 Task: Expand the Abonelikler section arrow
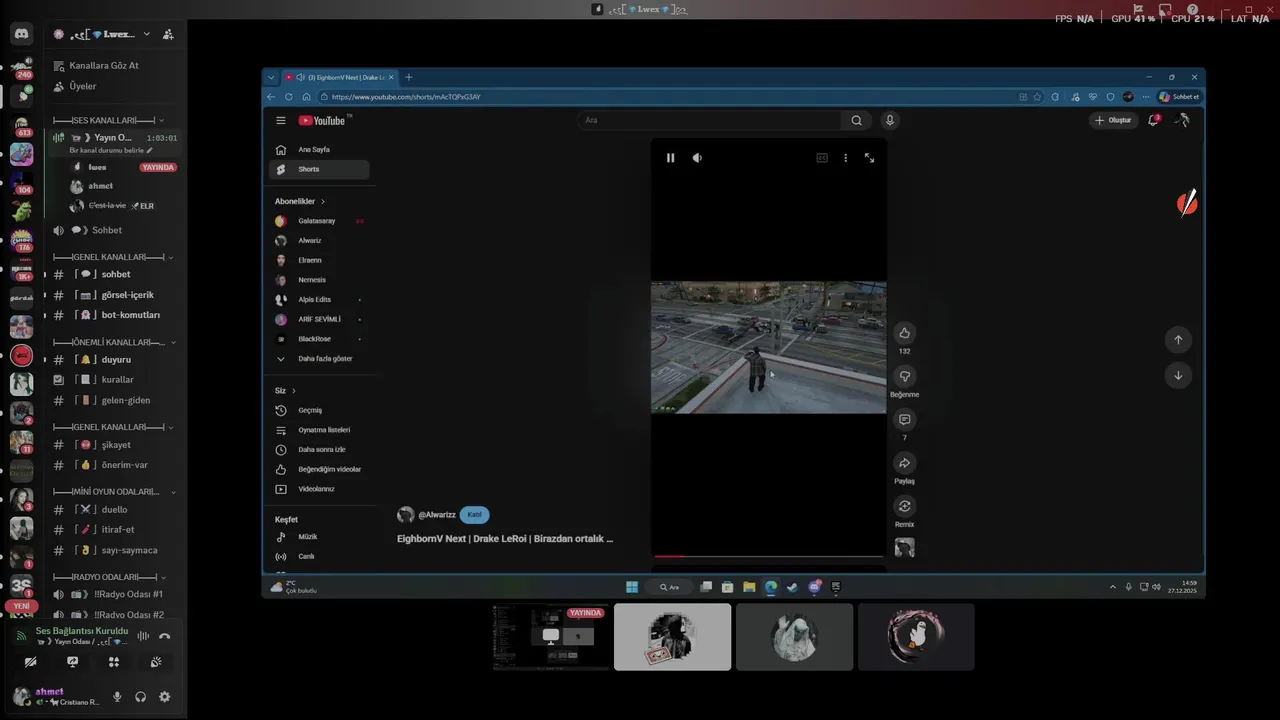pos(322,201)
